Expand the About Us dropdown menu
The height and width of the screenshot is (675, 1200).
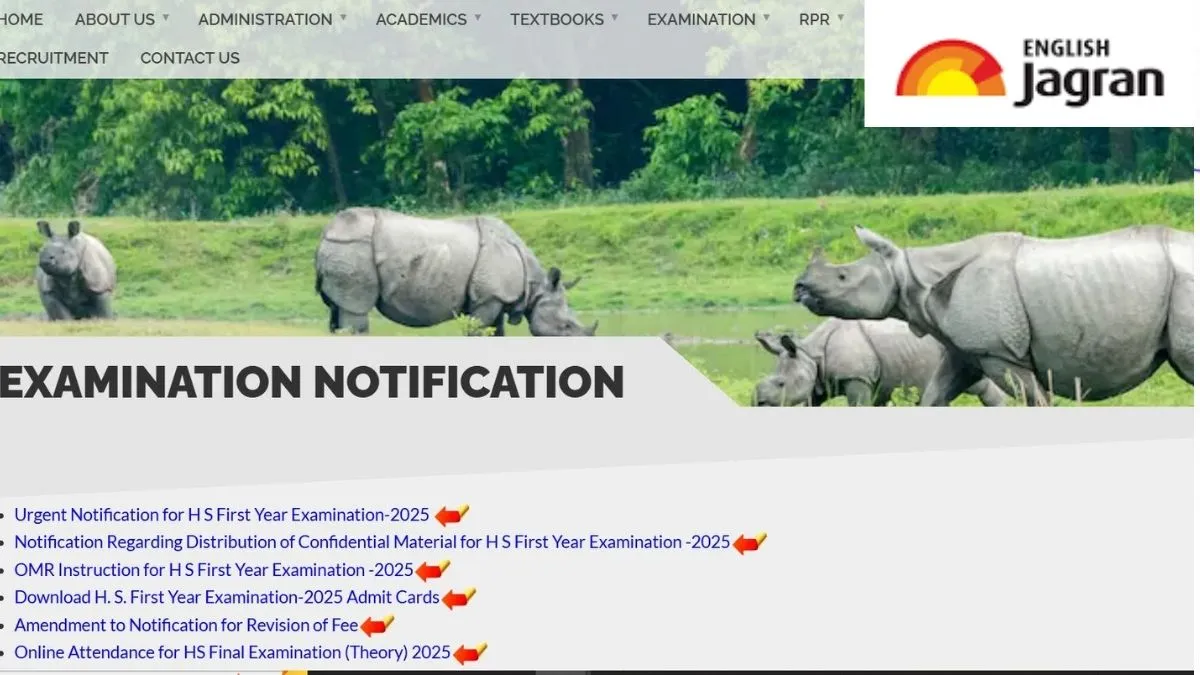click(121, 20)
